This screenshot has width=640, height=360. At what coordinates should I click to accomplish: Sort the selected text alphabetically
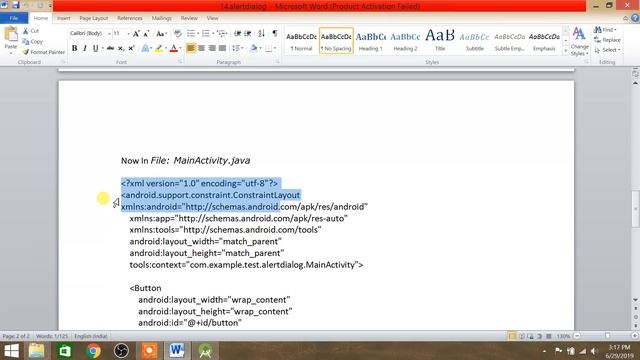(x=261, y=33)
